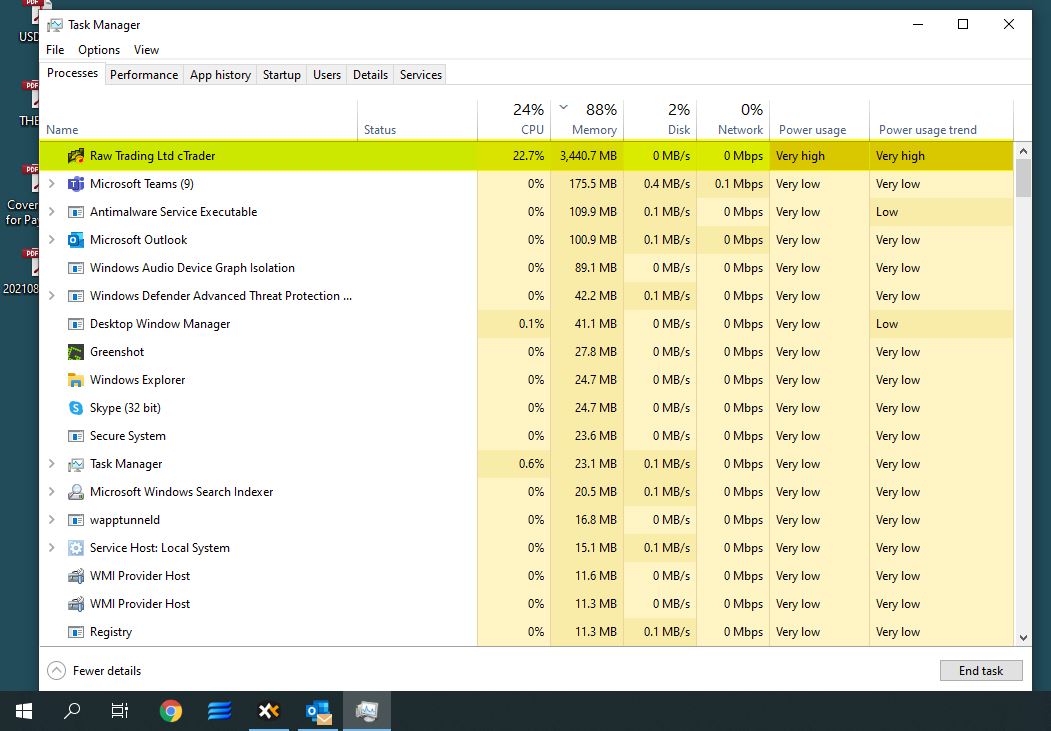
Task: Sort by the Power usage column
Action: [820, 121]
